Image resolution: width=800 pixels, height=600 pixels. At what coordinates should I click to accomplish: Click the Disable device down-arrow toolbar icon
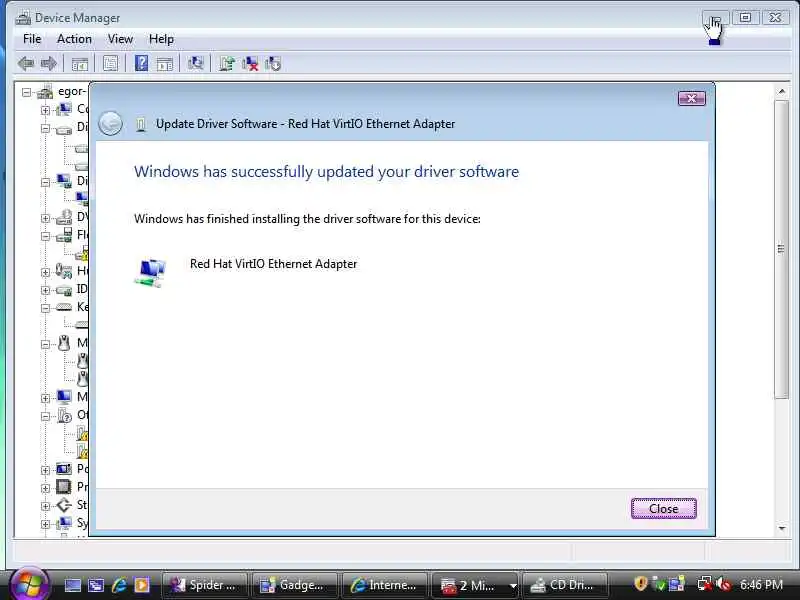pyautogui.click(x=273, y=64)
